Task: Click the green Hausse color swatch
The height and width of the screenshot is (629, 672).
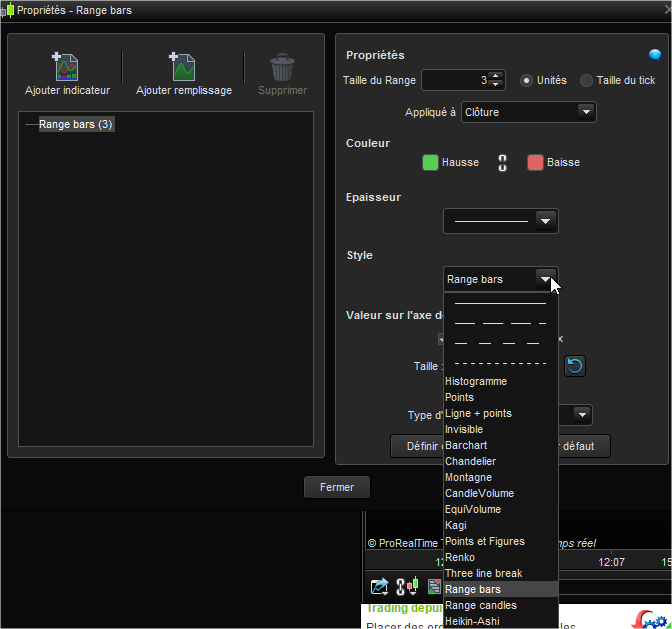Action: point(430,162)
